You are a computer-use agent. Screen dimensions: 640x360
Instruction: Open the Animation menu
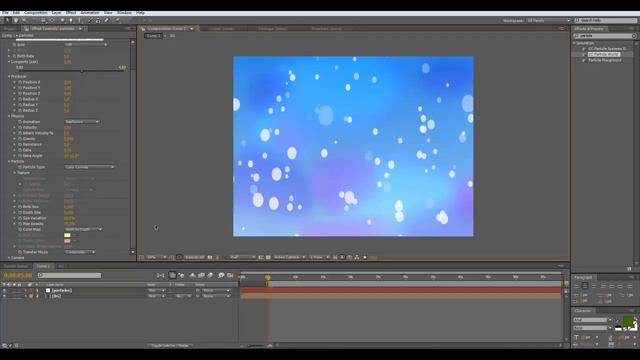[x=90, y=13]
